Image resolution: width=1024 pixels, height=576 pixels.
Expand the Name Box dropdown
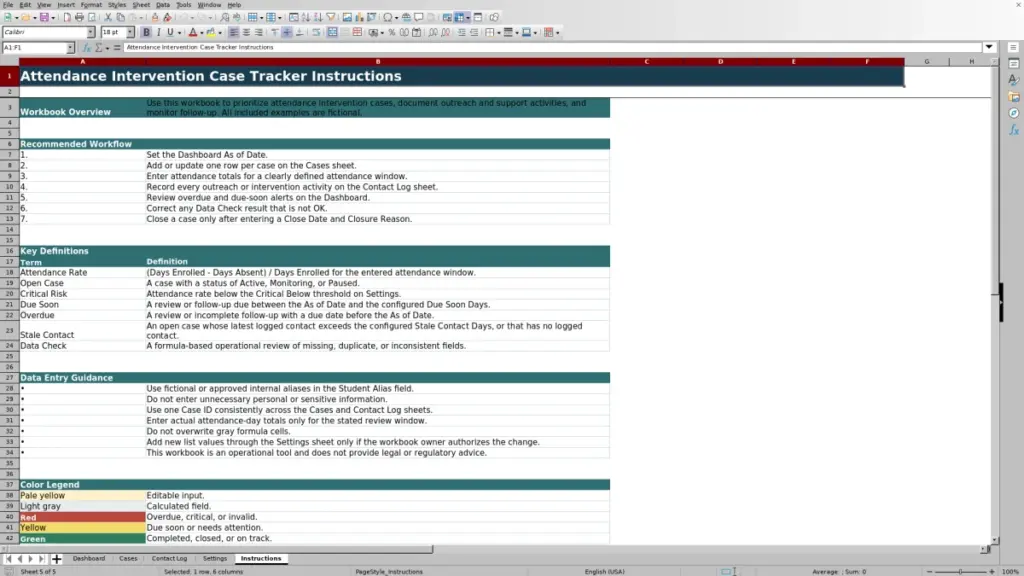tap(70, 48)
